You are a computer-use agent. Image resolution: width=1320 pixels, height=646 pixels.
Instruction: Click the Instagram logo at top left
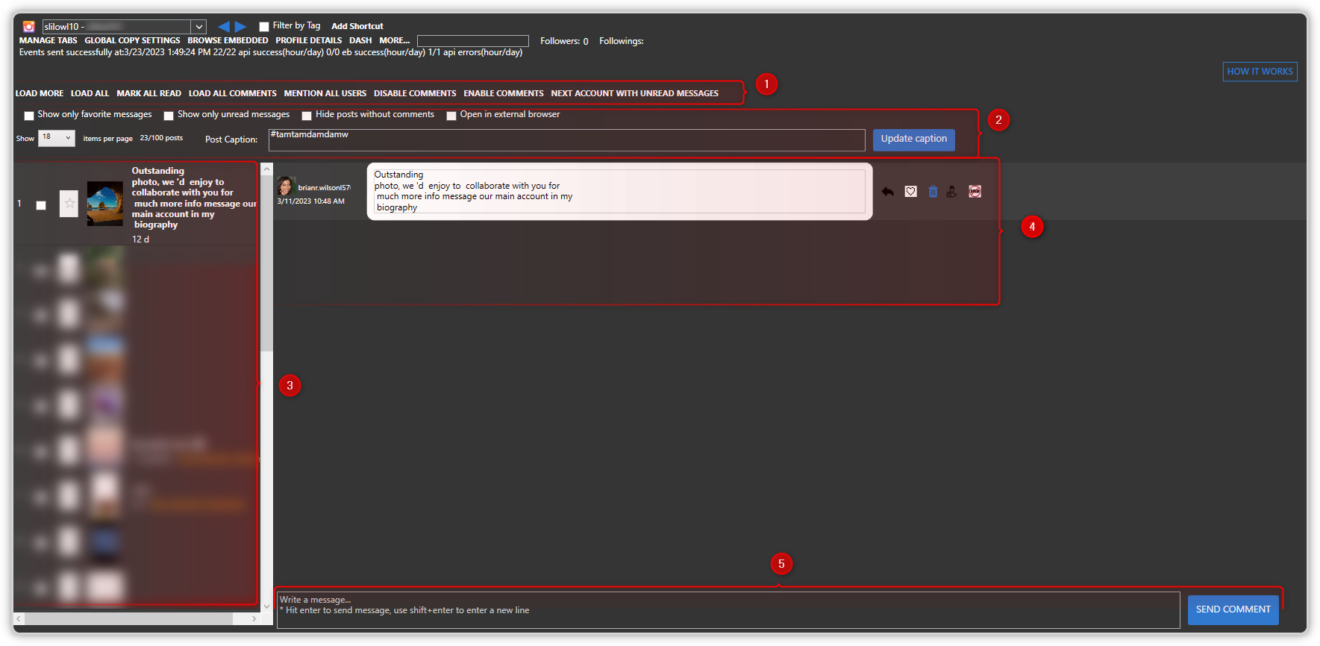(x=29, y=25)
